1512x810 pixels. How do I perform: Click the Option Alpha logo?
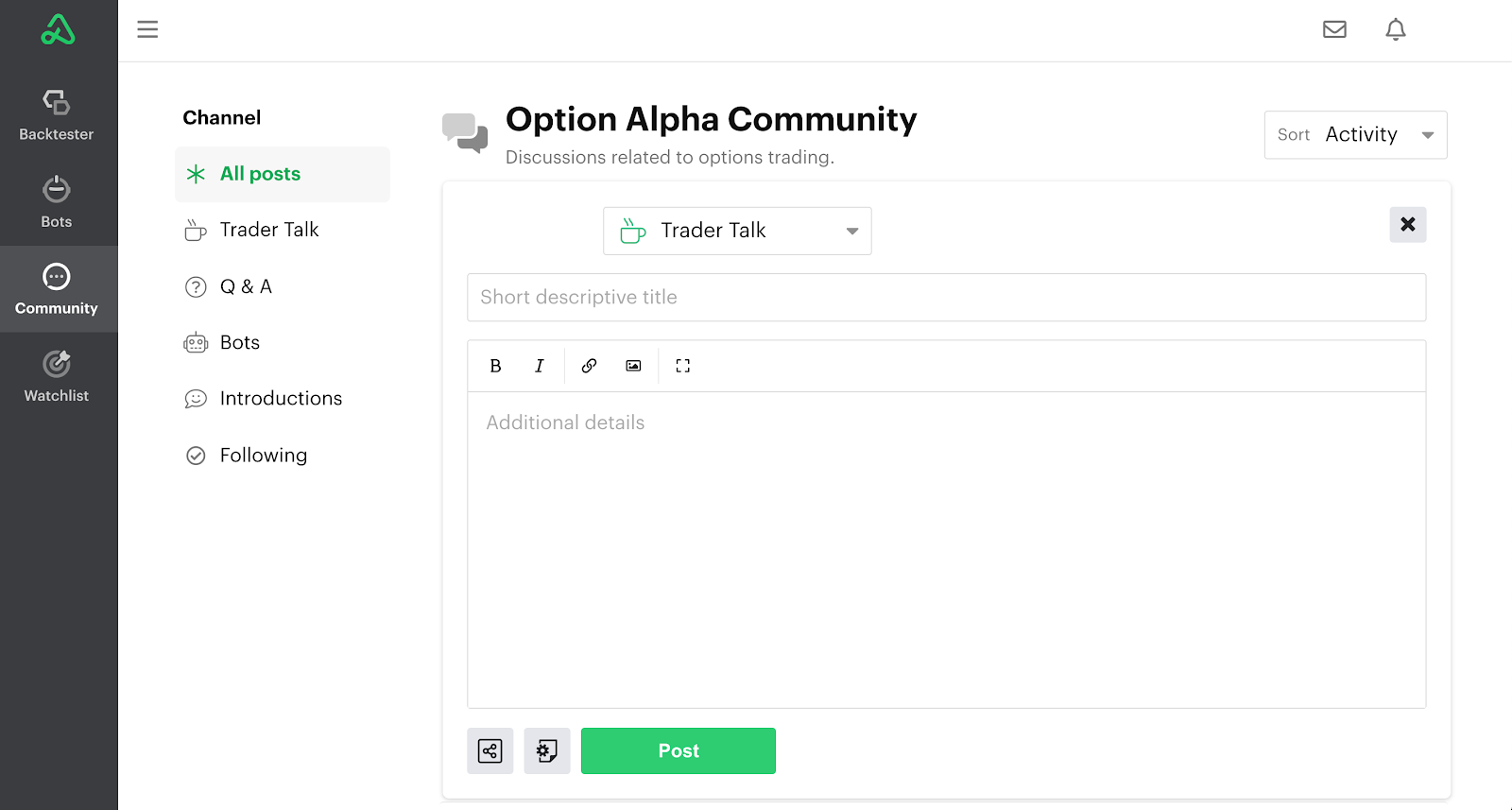tap(58, 30)
